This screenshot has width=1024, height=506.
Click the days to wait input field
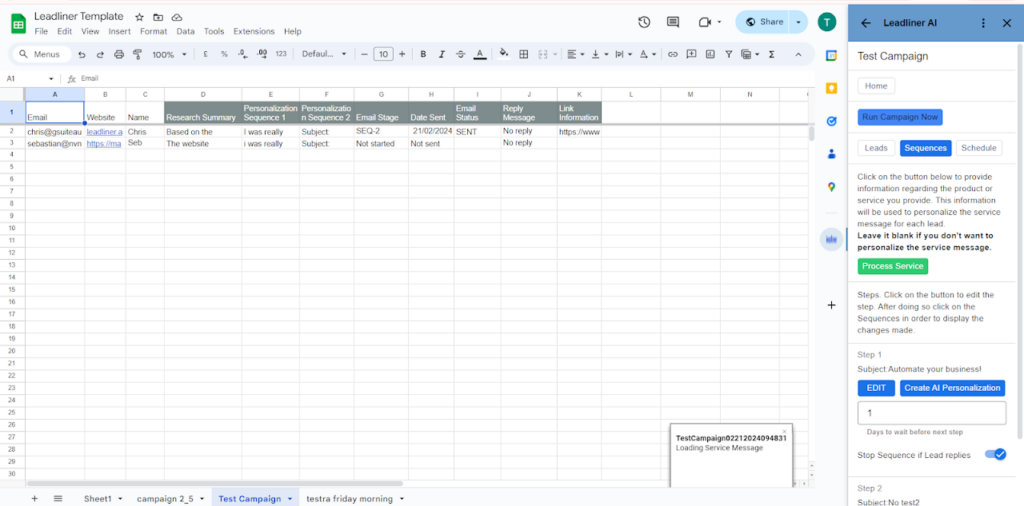point(932,413)
